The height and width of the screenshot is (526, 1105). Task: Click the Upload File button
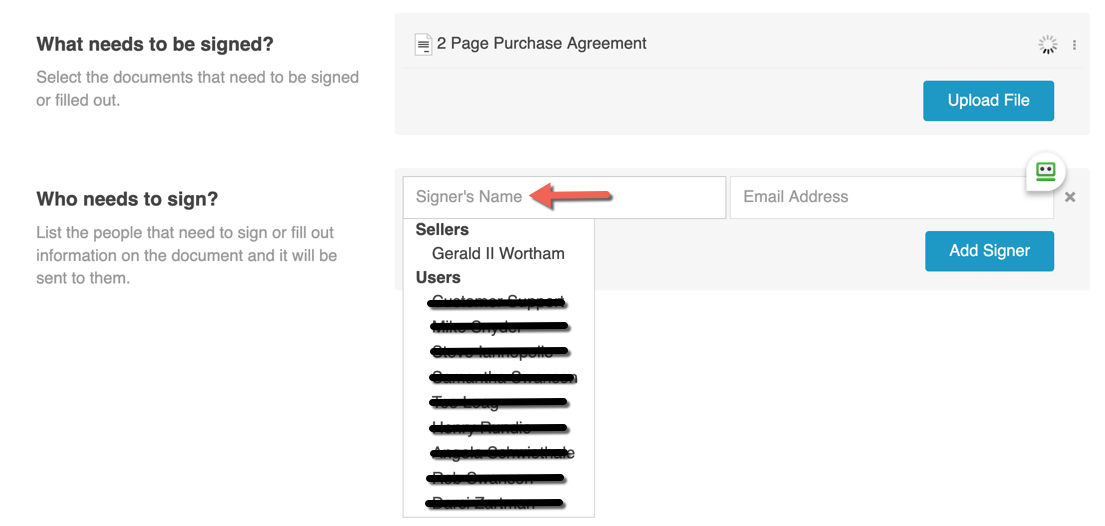pyautogui.click(x=988, y=101)
